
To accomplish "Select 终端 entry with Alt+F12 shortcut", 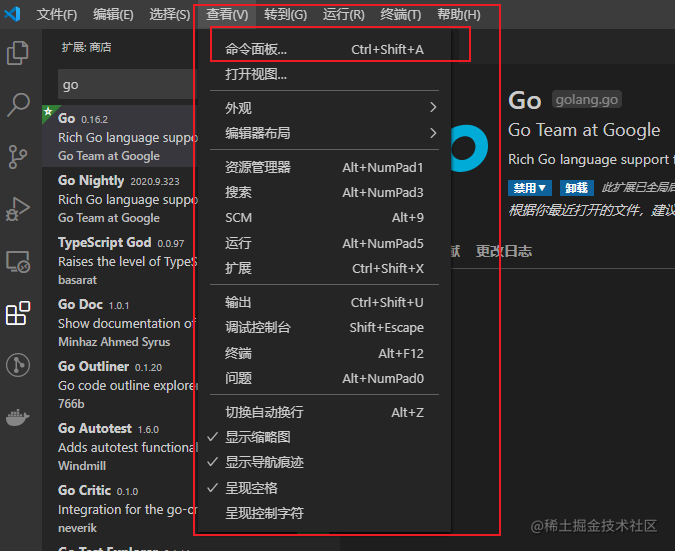I will point(324,353).
